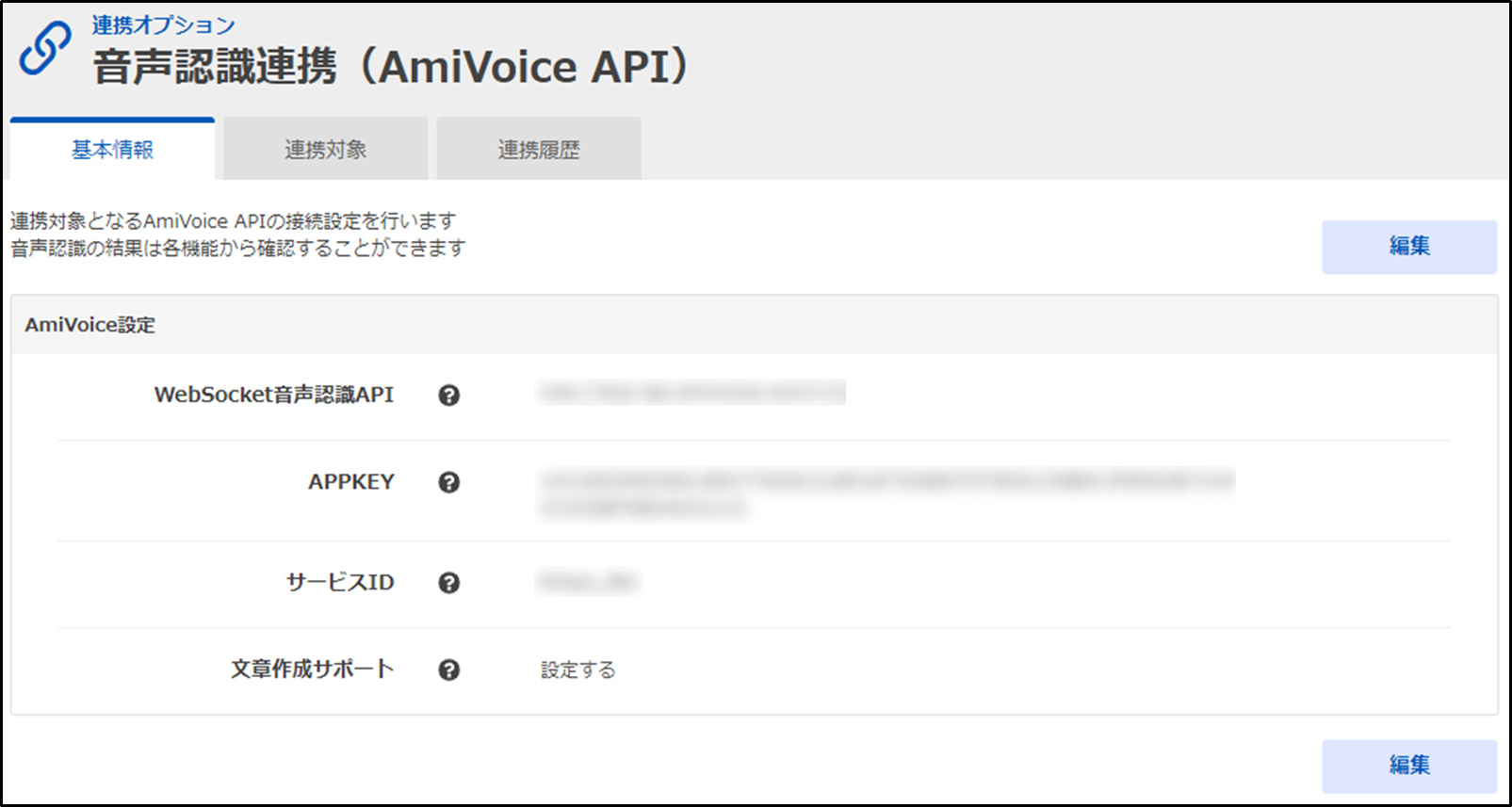
Task: Open the 連携履歴 tab
Action: coord(539,149)
